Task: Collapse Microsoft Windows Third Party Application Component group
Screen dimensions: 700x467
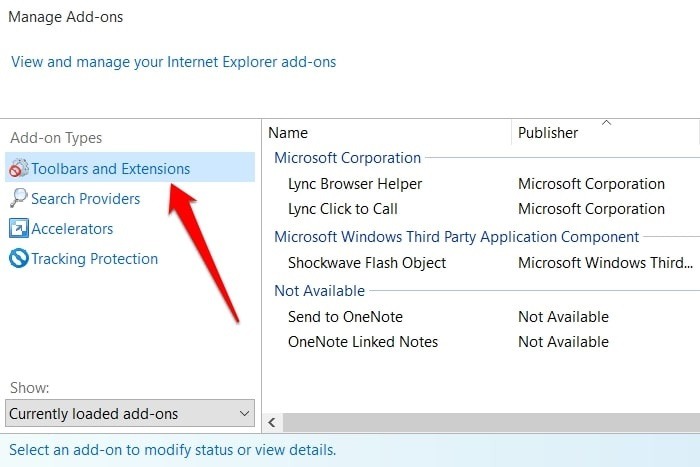Action: (x=457, y=237)
